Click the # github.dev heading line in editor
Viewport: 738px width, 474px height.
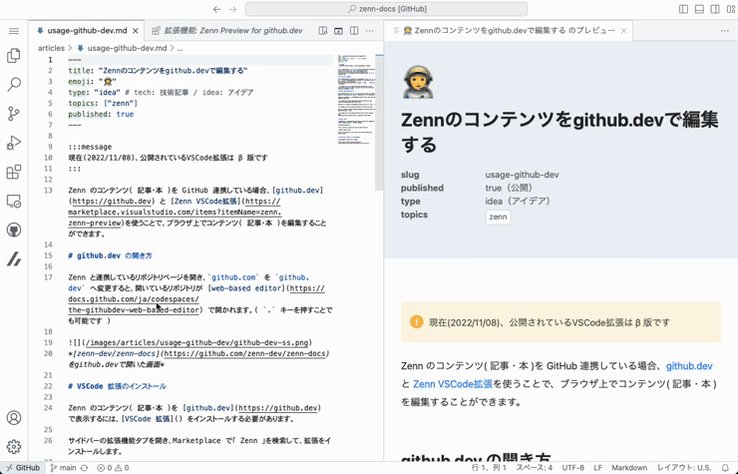[x=110, y=256]
